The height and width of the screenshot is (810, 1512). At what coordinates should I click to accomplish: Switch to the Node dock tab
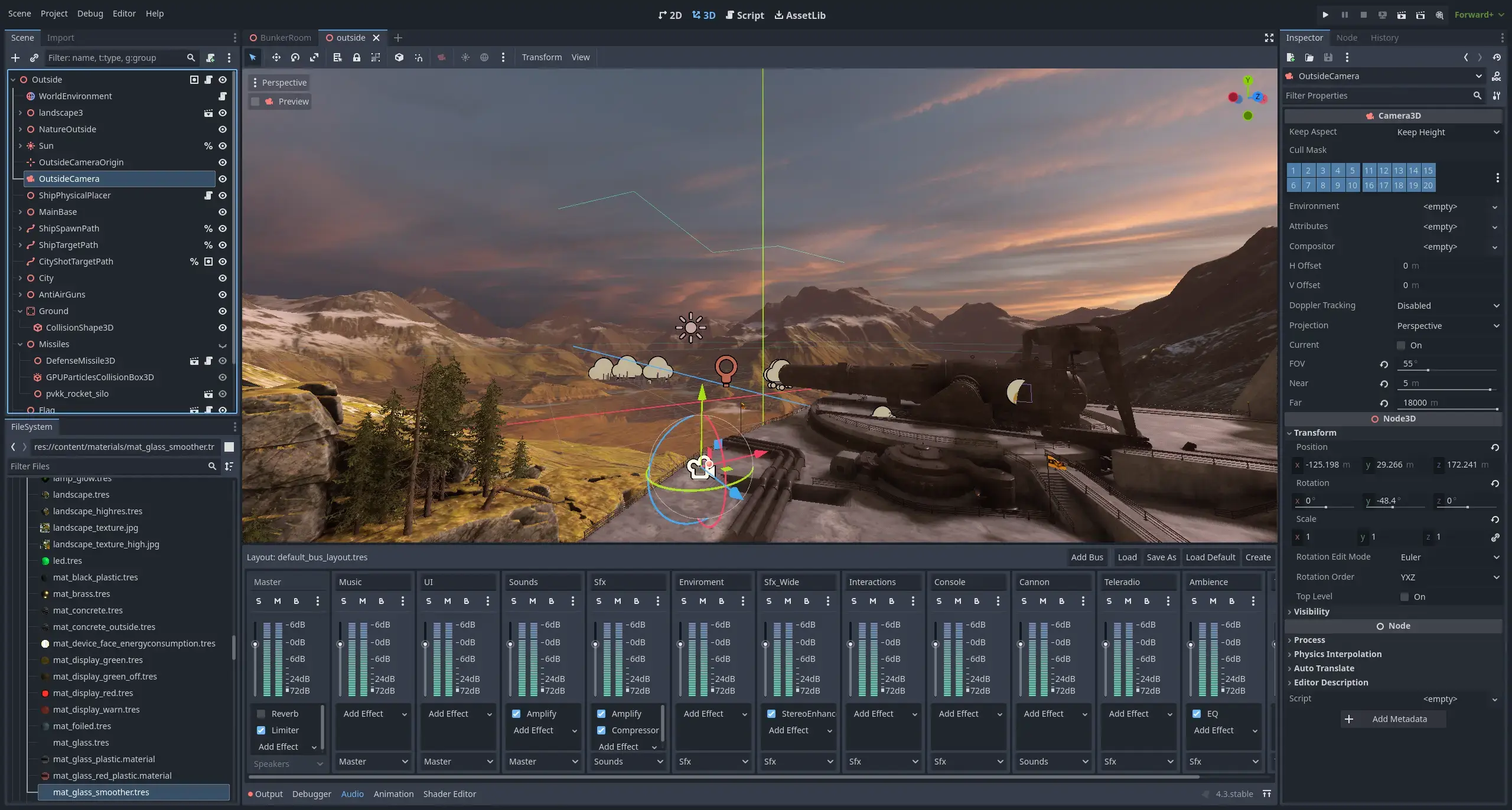tap(1347, 38)
